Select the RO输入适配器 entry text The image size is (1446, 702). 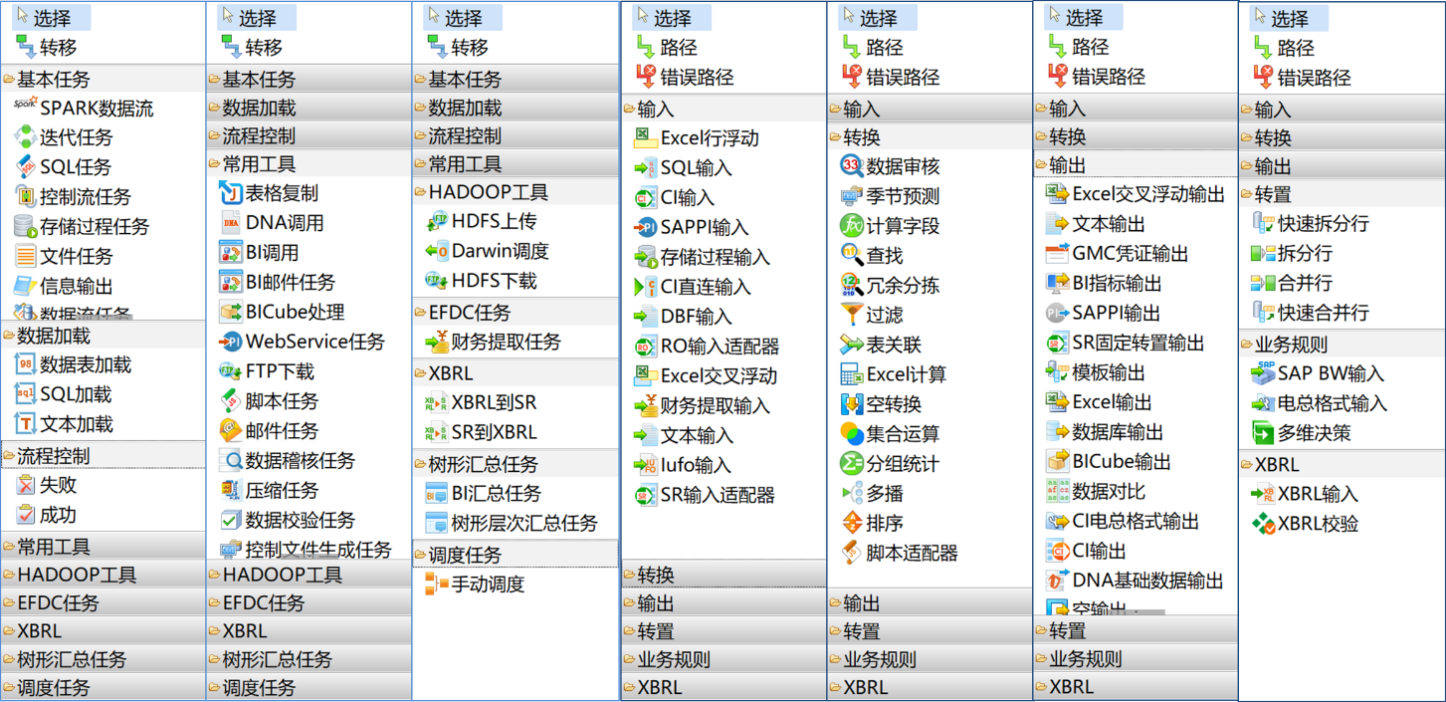[720, 346]
